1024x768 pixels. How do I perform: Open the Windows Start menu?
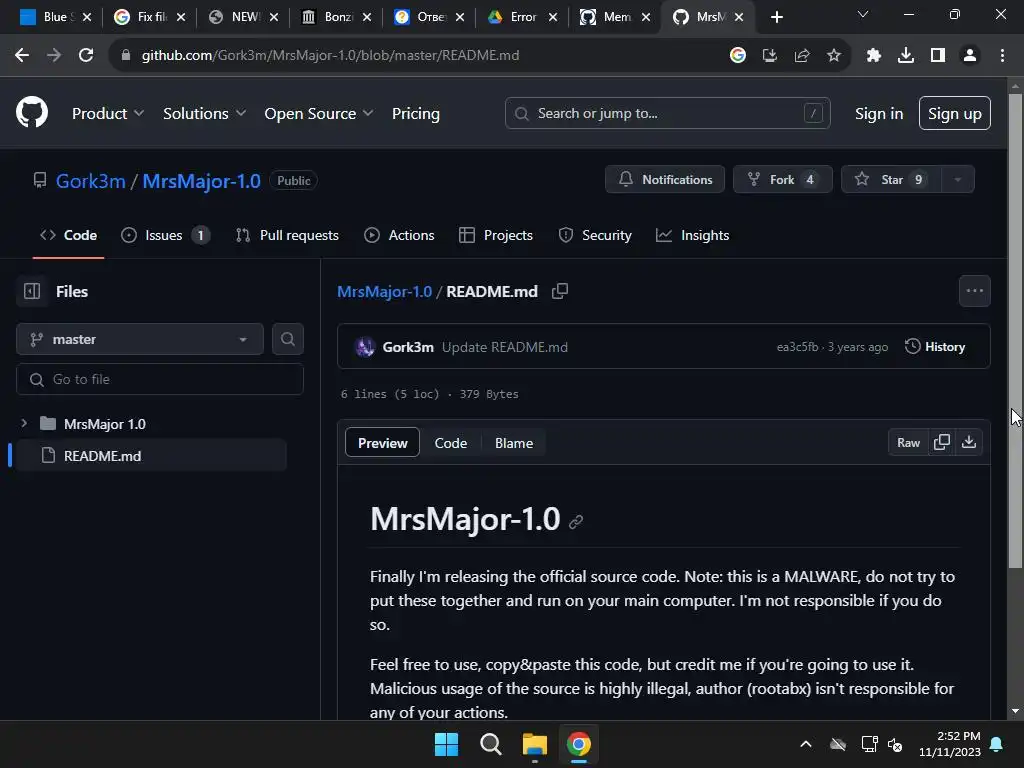tap(447, 744)
